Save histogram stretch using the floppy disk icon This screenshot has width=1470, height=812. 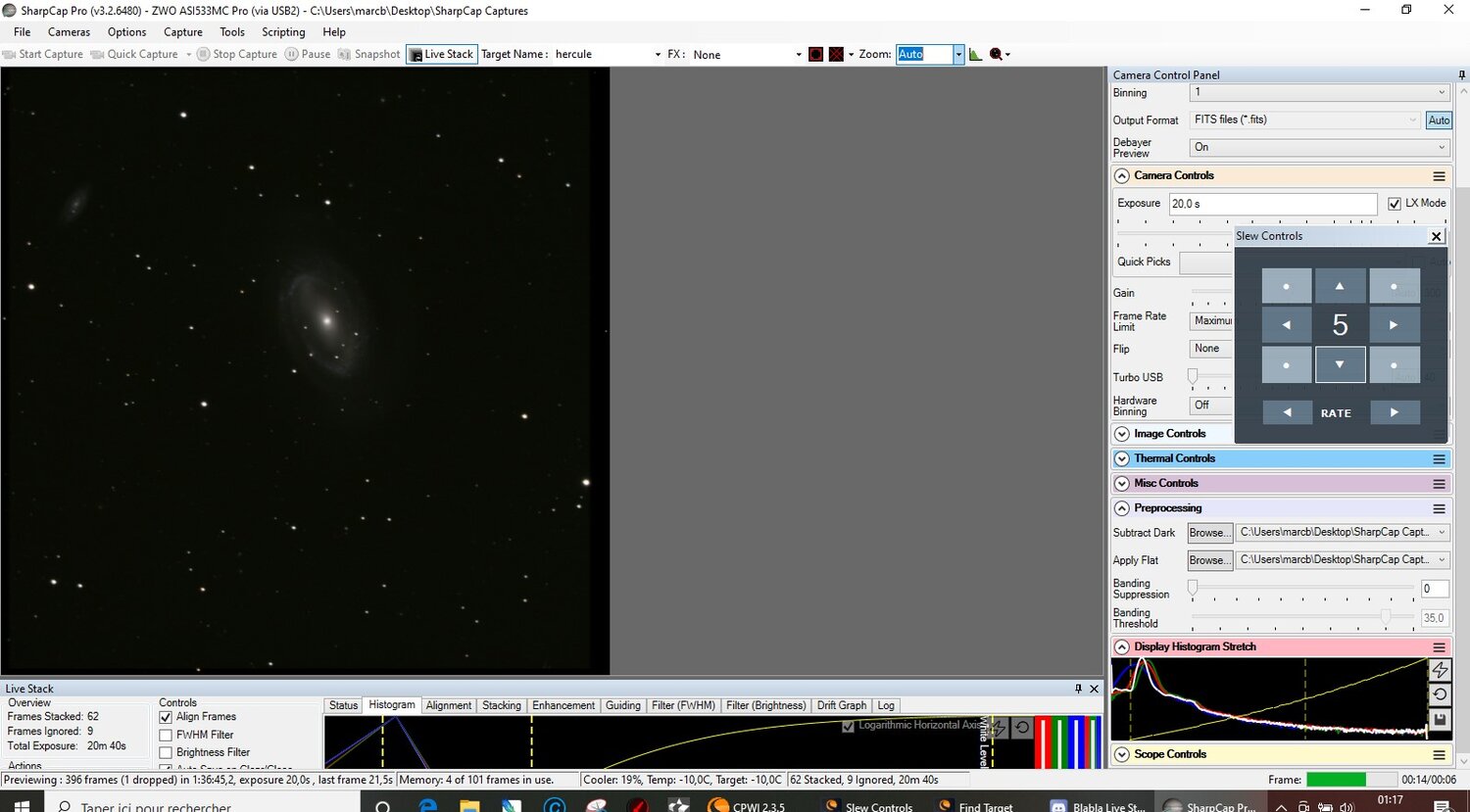[x=1441, y=719]
